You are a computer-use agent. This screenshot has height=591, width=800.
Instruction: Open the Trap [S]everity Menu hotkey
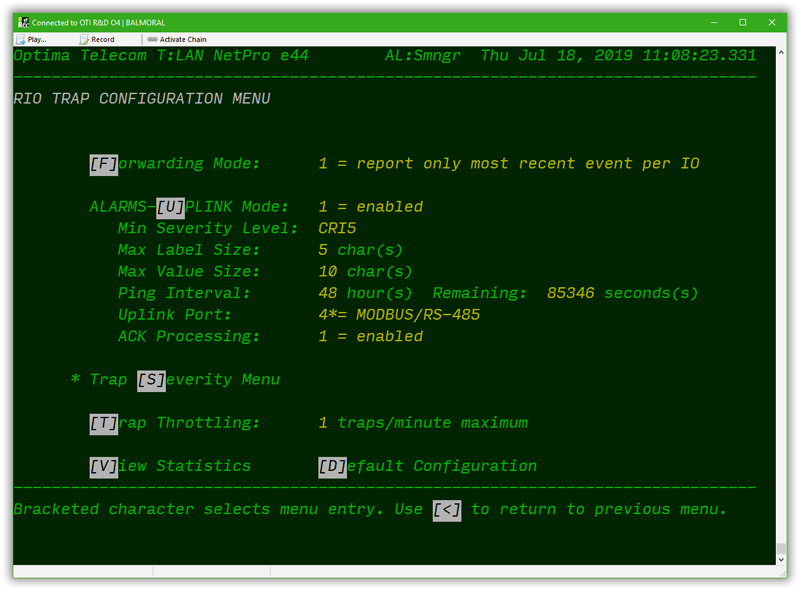pos(152,381)
